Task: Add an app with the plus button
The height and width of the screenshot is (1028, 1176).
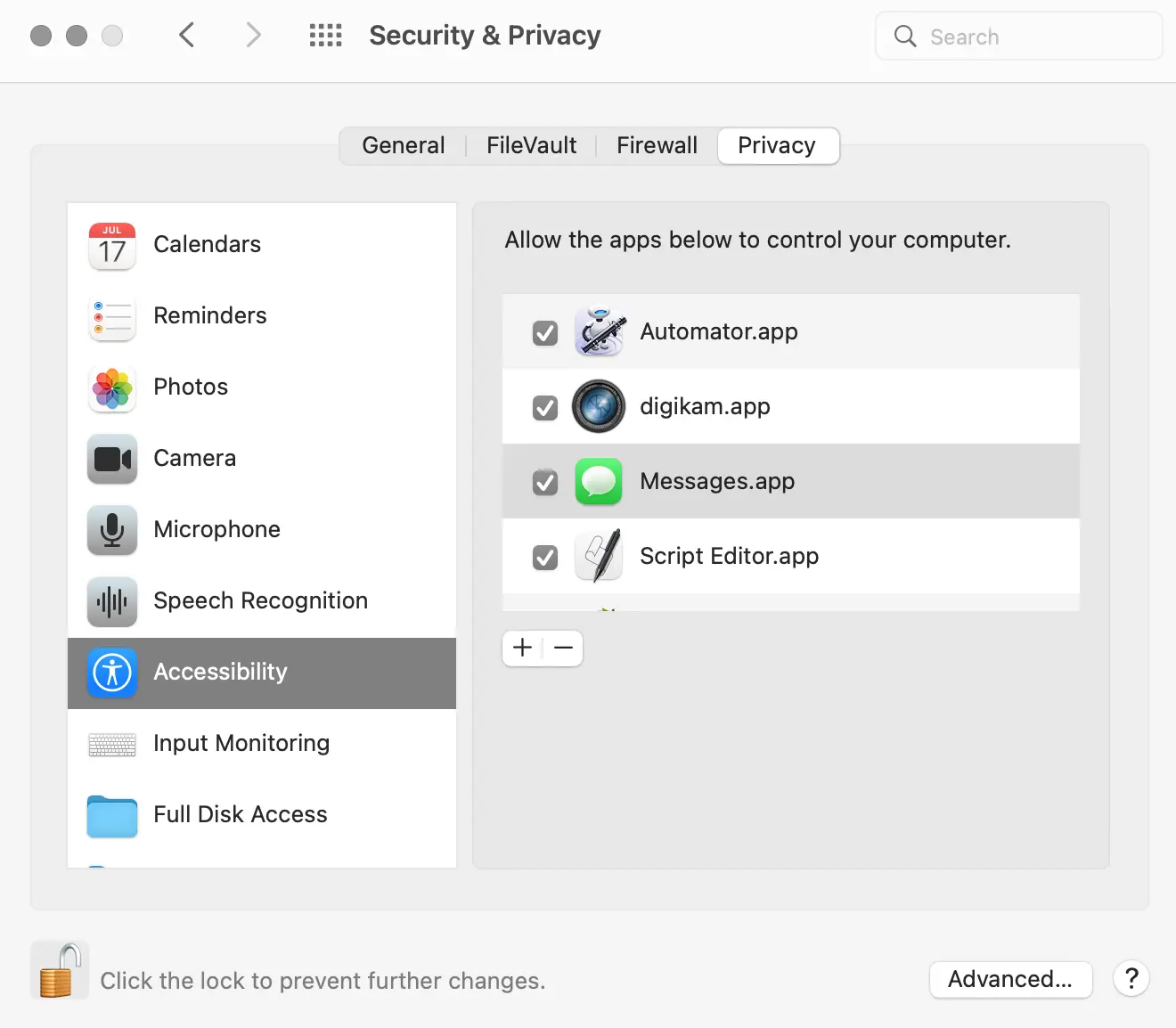Action: (523, 649)
